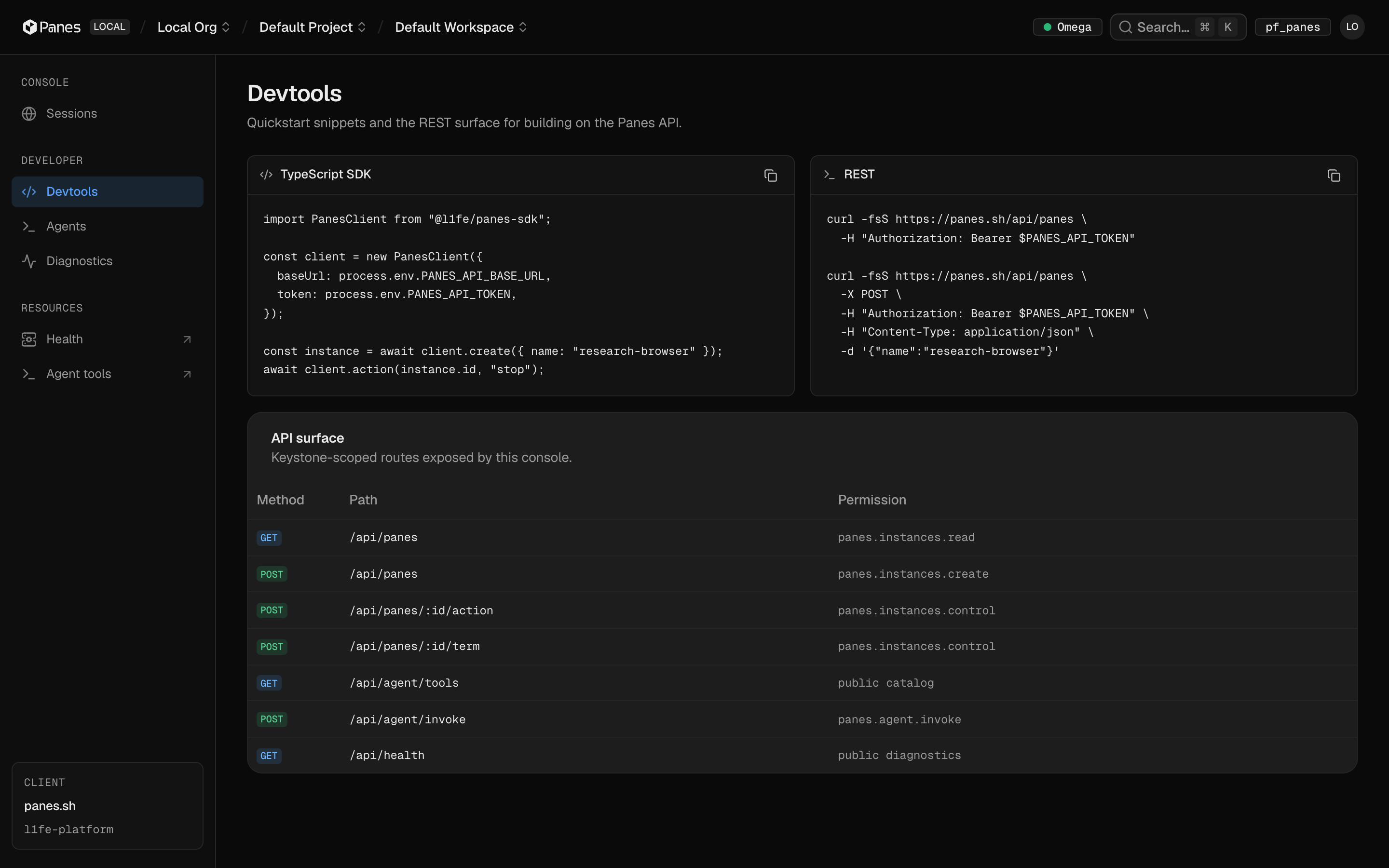
Task: Click the panes.instances.create permission
Action: click(x=913, y=574)
